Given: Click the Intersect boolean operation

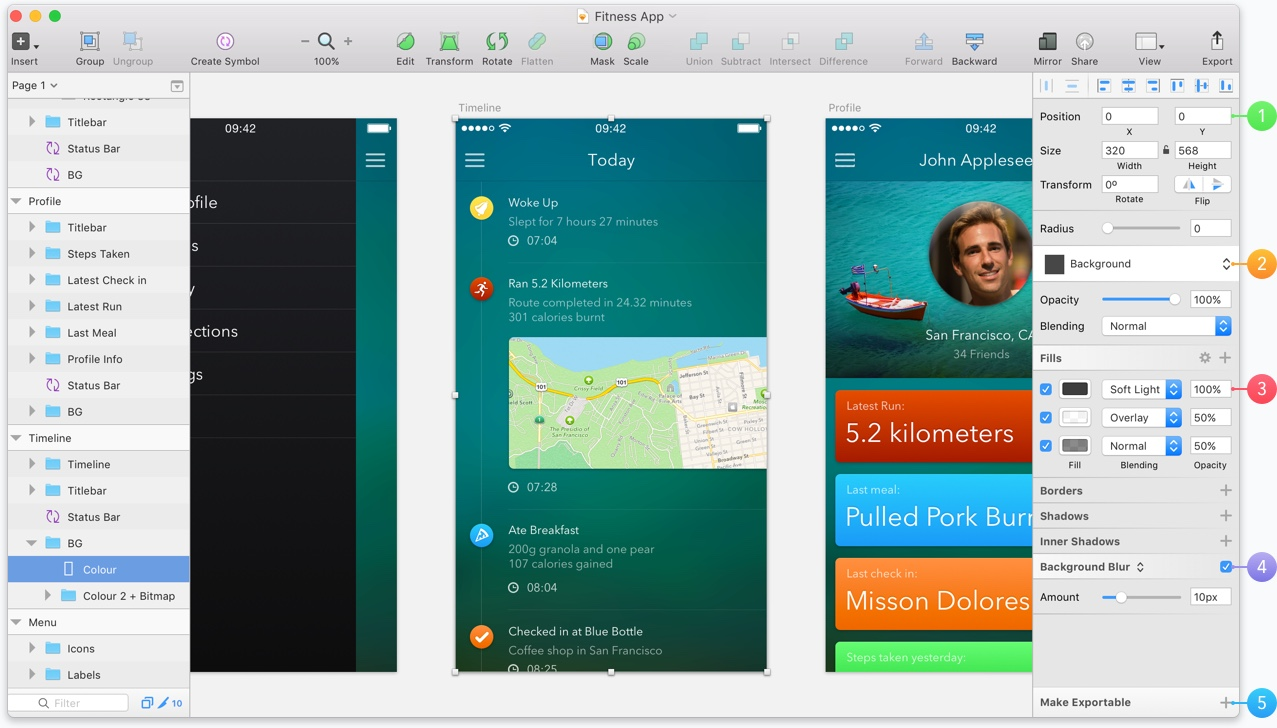Looking at the screenshot, I should coord(790,42).
